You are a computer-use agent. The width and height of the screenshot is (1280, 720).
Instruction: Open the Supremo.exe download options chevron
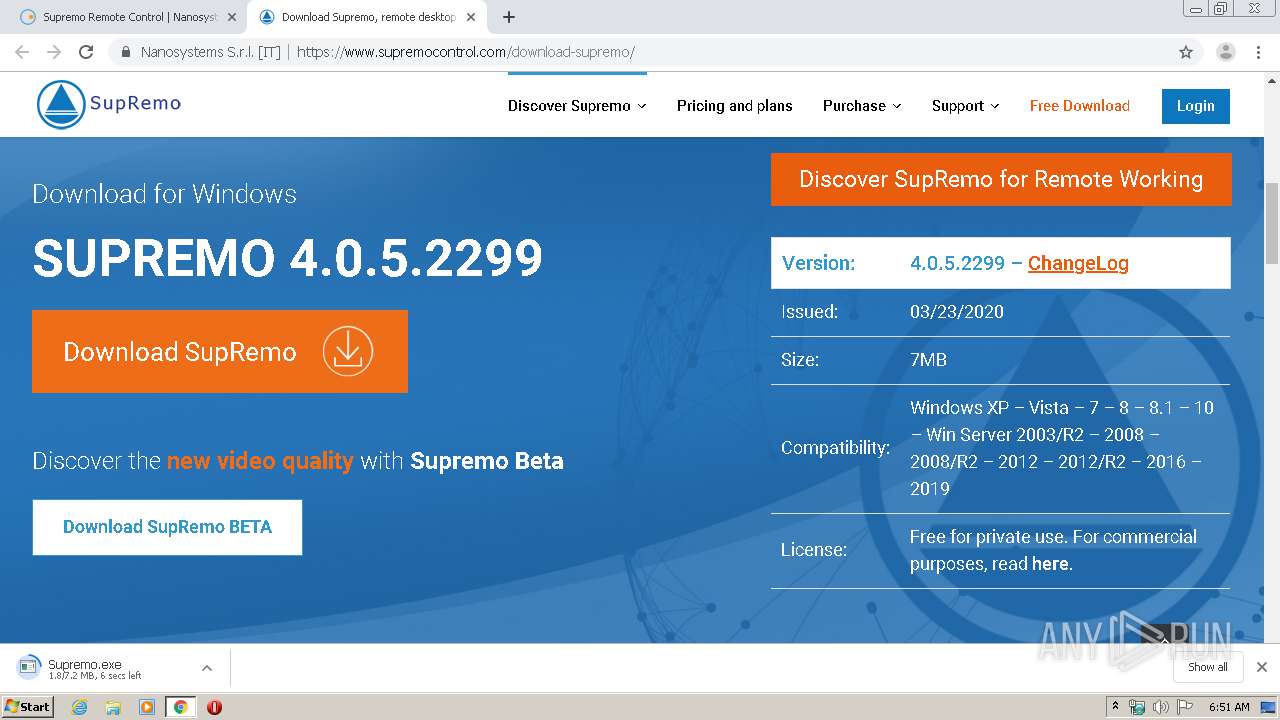[207, 668]
